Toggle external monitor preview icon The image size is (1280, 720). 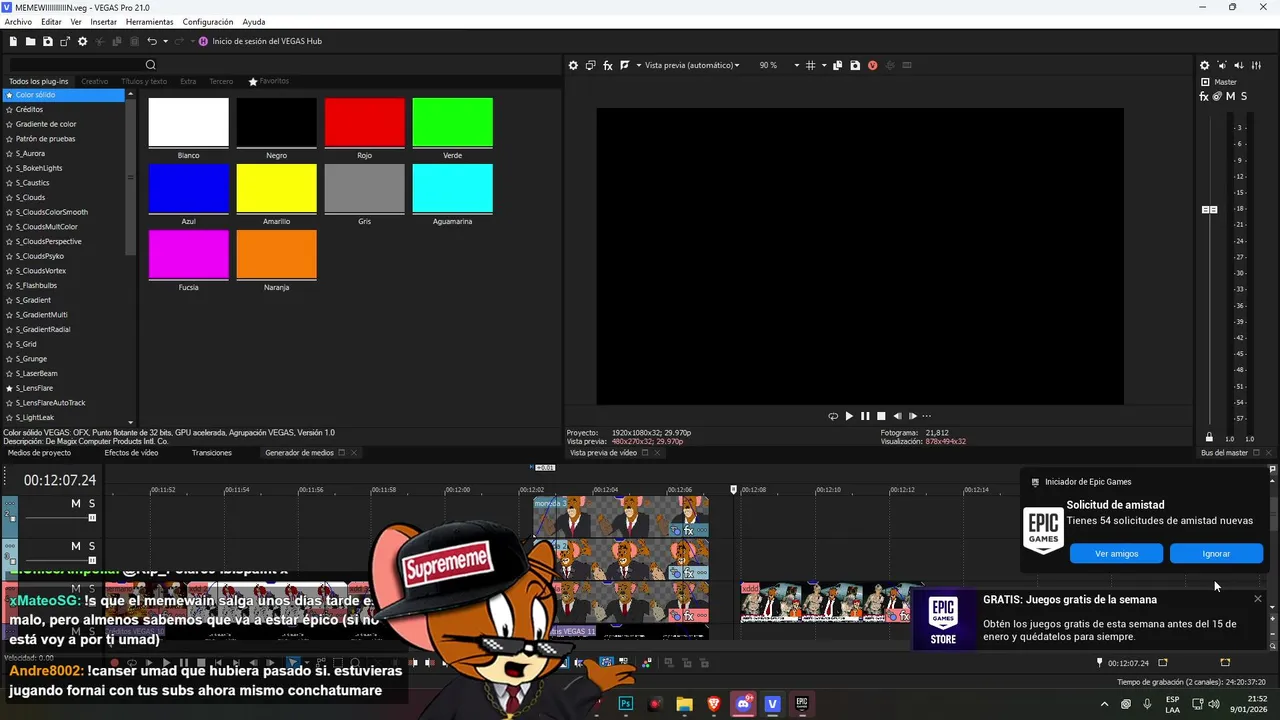tap(590, 65)
